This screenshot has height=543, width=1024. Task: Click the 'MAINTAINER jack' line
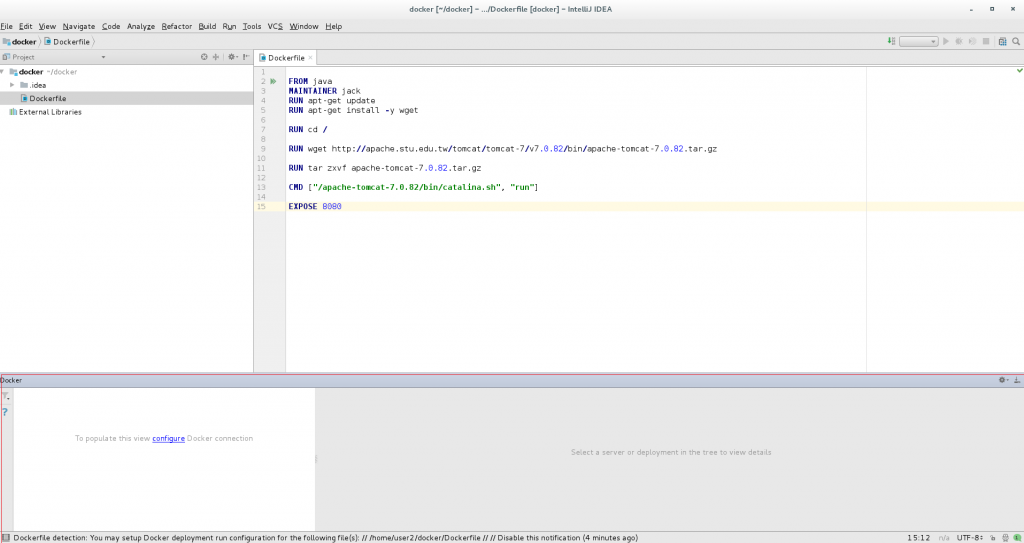point(324,91)
